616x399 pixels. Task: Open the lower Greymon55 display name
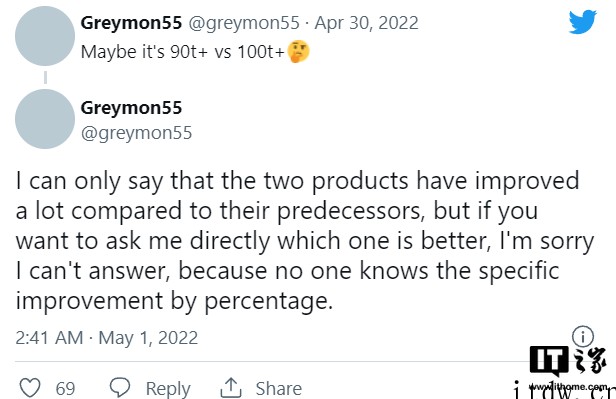coord(131,108)
